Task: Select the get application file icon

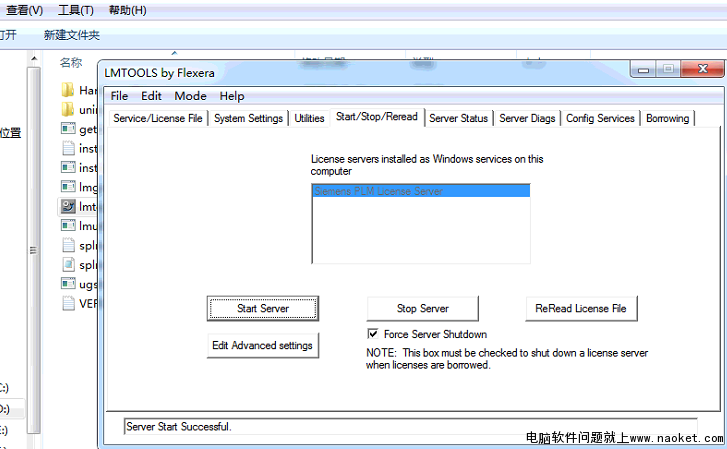Action: (68, 128)
